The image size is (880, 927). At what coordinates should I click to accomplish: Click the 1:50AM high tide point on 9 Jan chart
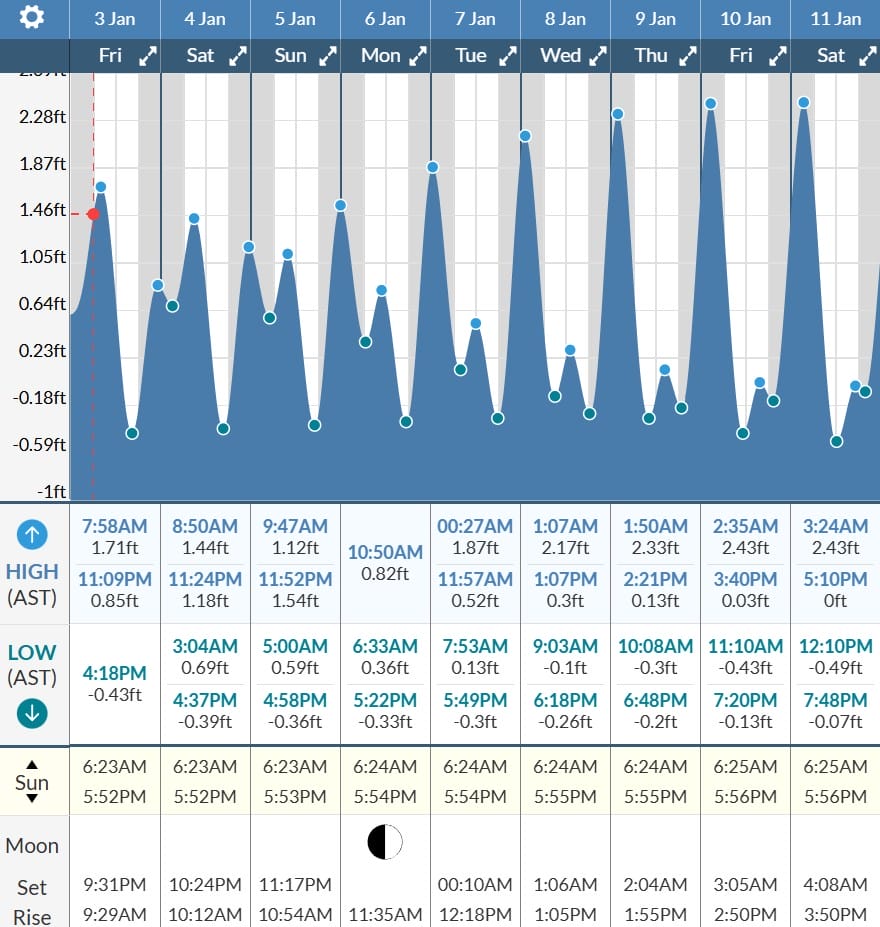tap(618, 114)
